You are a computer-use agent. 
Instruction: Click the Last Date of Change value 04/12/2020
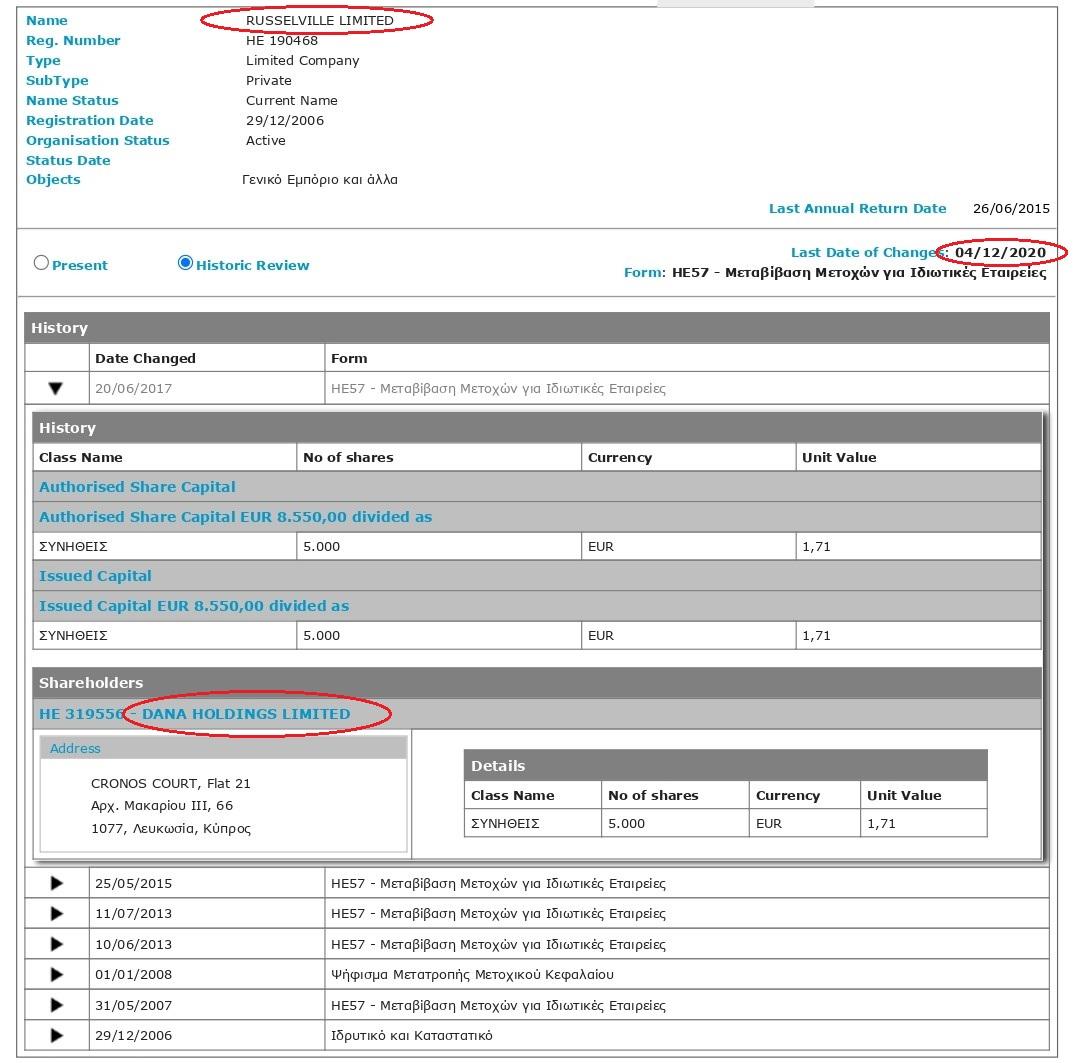click(x=1000, y=252)
